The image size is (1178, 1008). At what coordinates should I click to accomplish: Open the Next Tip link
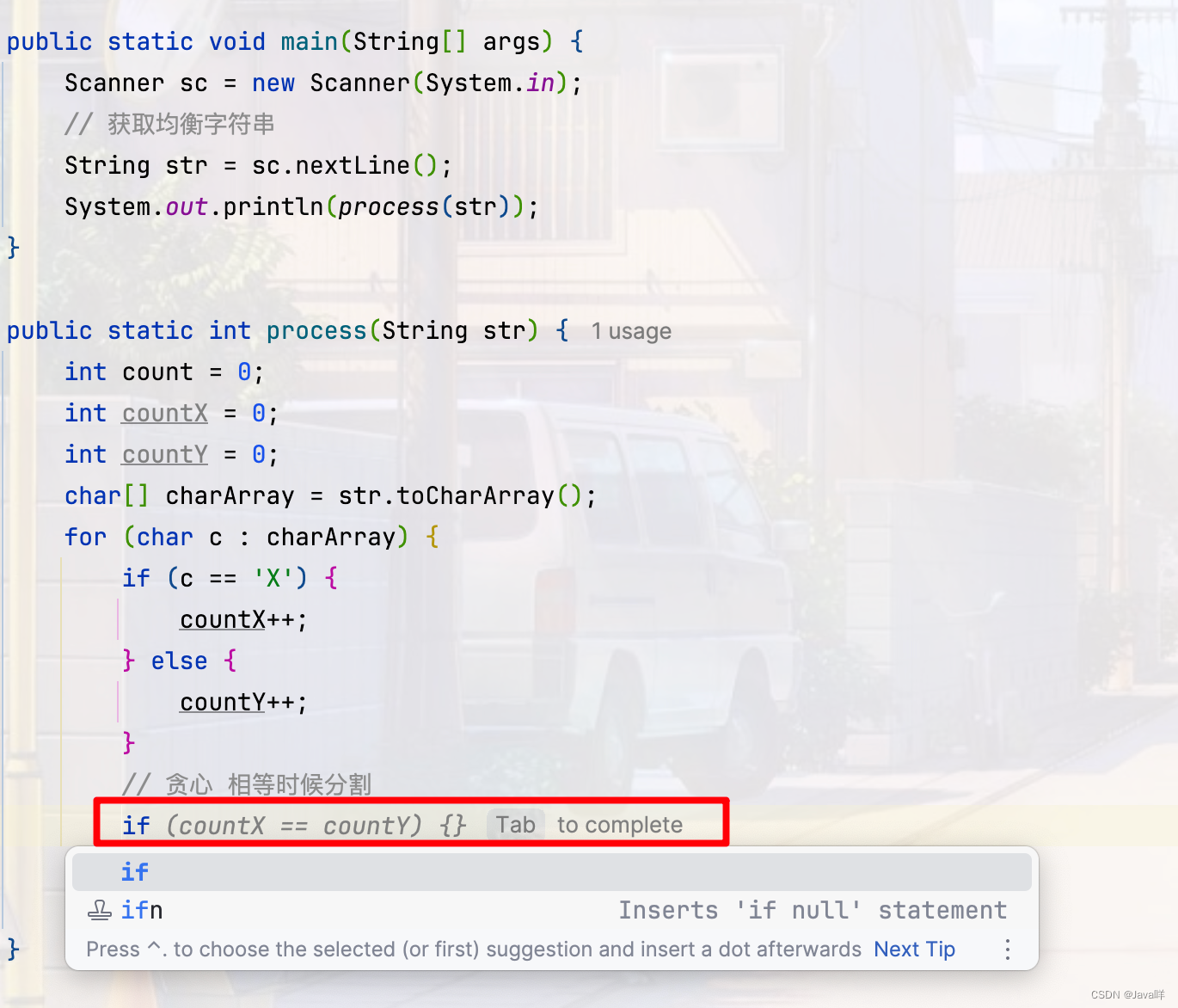point(914,950)
